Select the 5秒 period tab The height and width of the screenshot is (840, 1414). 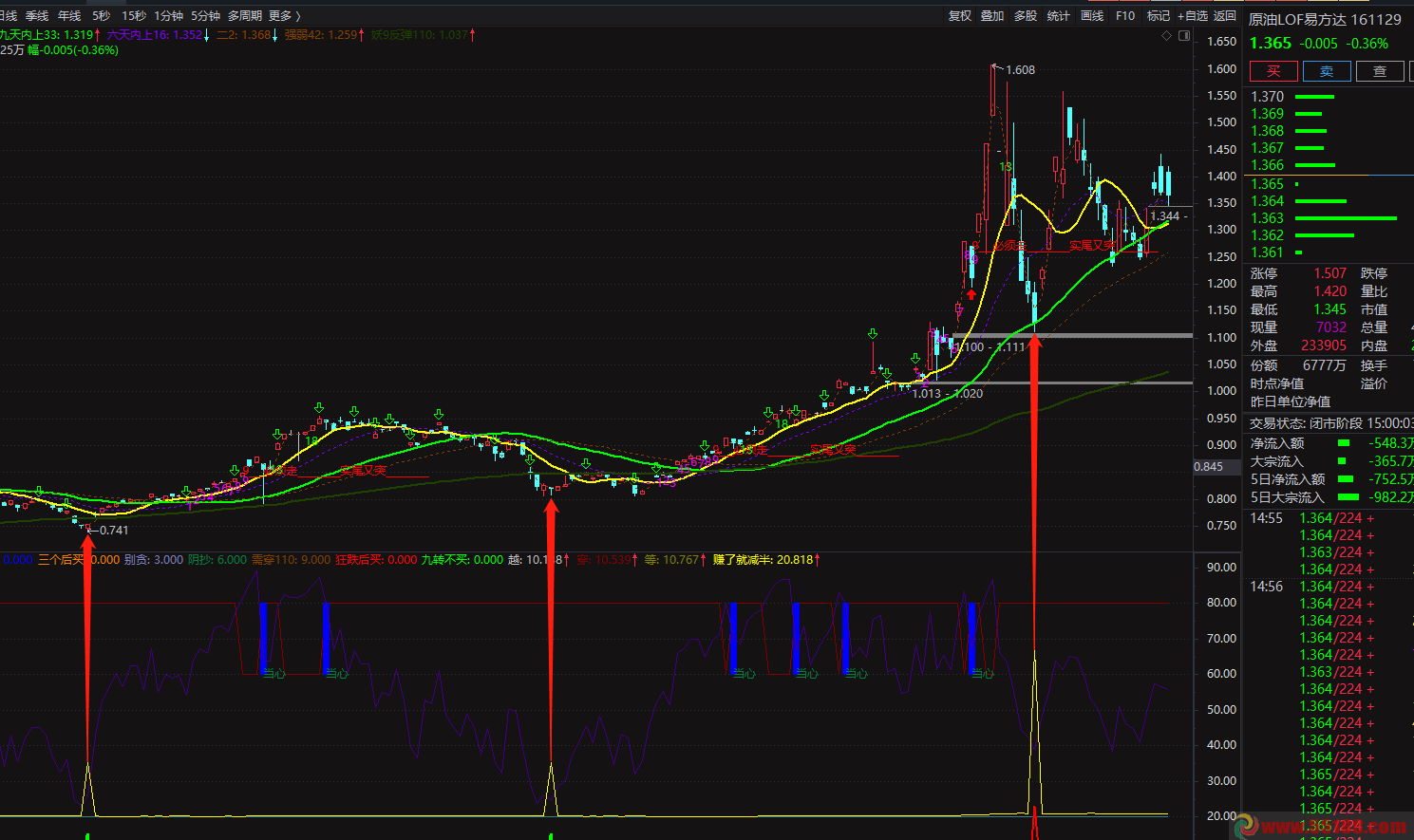tap(101, 15)
